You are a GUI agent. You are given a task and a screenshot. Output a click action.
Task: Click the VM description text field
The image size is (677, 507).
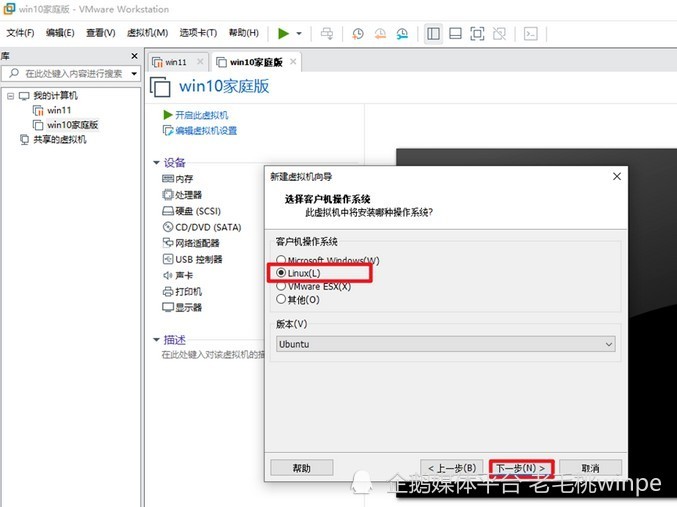coord(212,355)
